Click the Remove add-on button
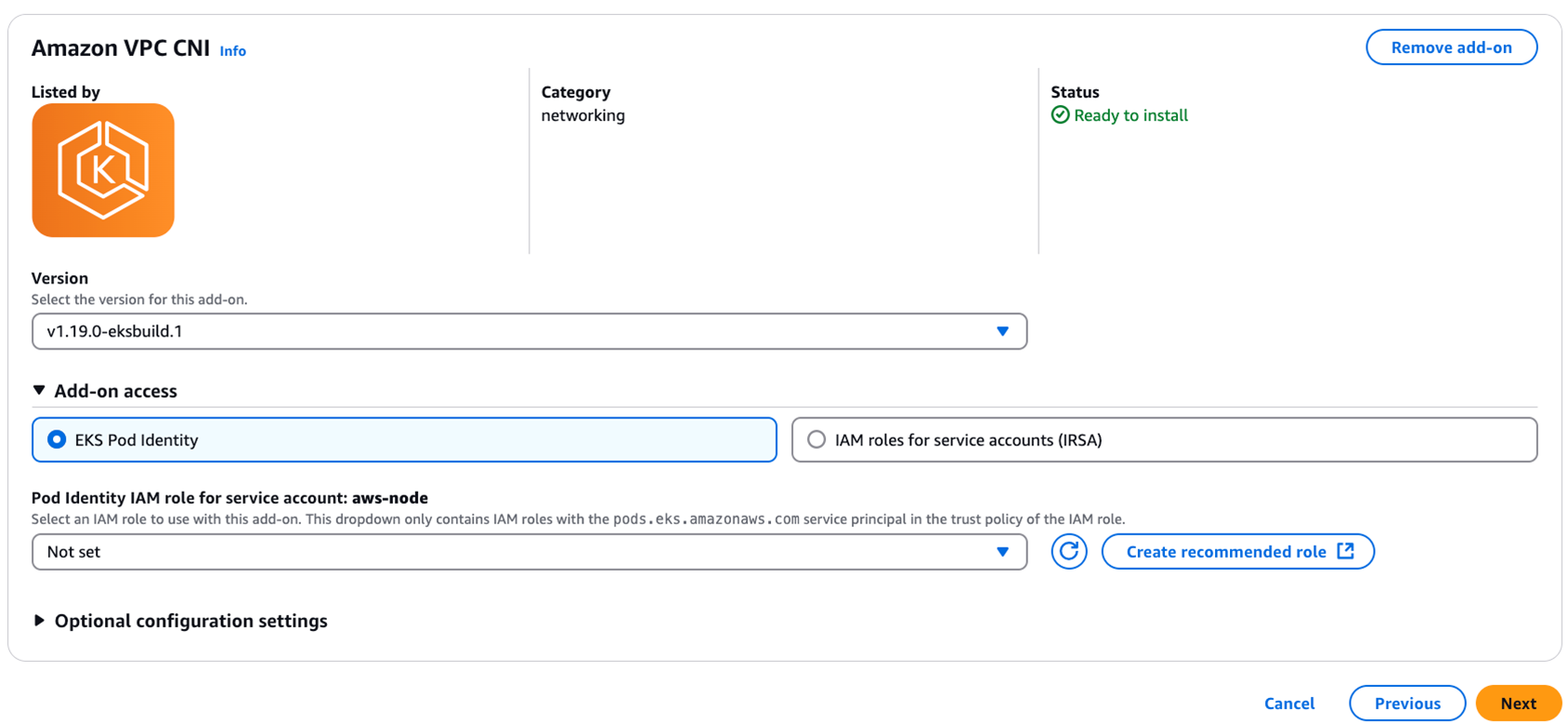 click(x=1451, y=47)
